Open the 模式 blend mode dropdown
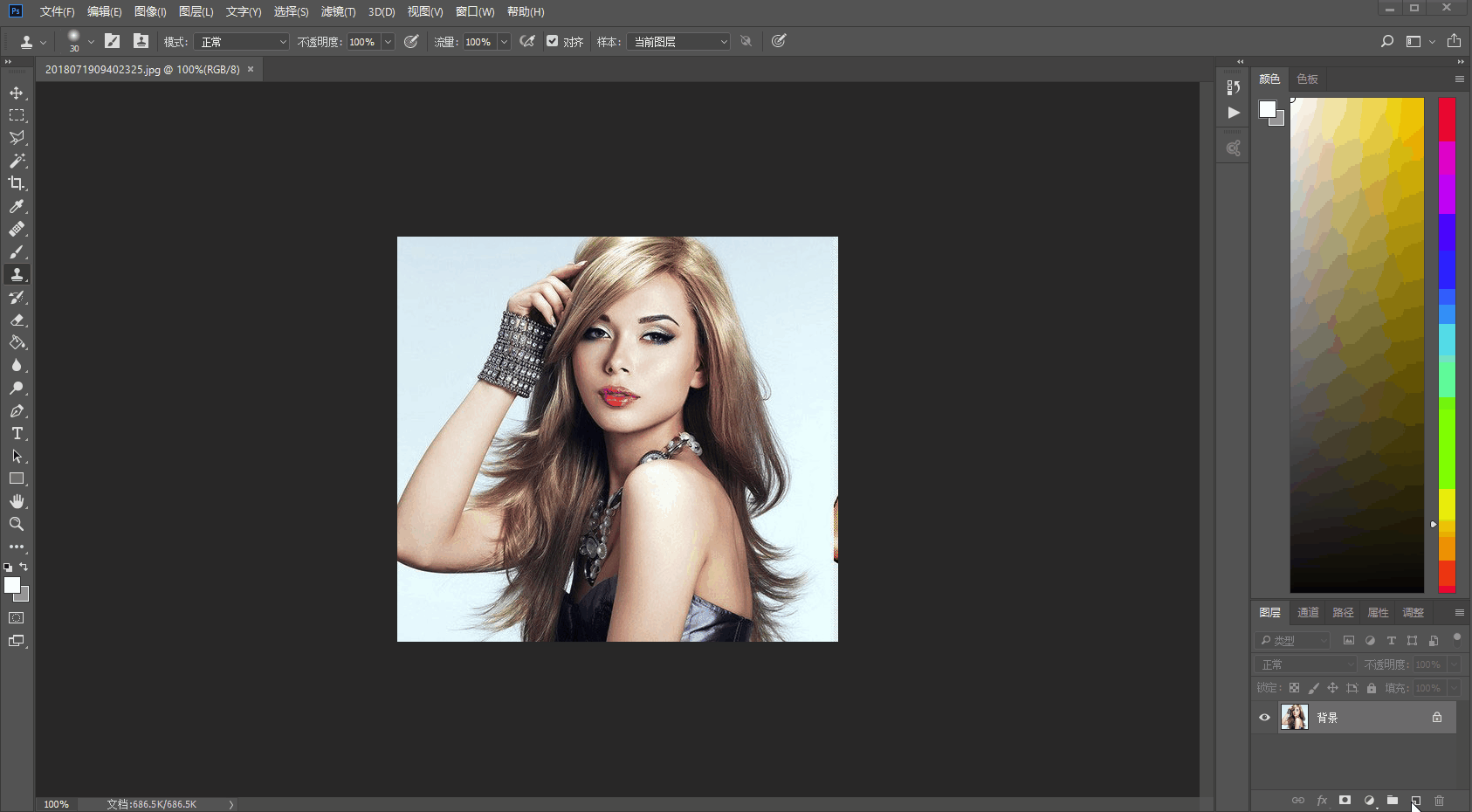 pyautogui.click(x=242, y=42)
